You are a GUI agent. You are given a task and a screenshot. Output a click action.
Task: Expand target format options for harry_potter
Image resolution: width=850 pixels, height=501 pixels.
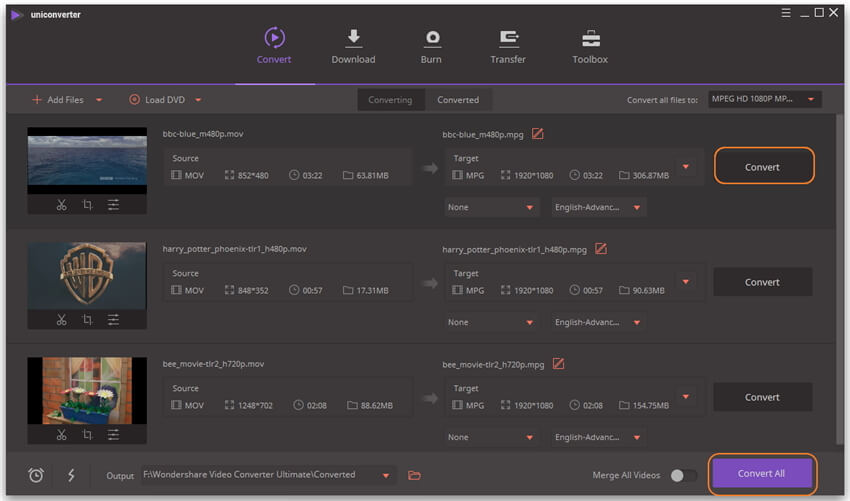pyautogui.click(x=686, y=281)
